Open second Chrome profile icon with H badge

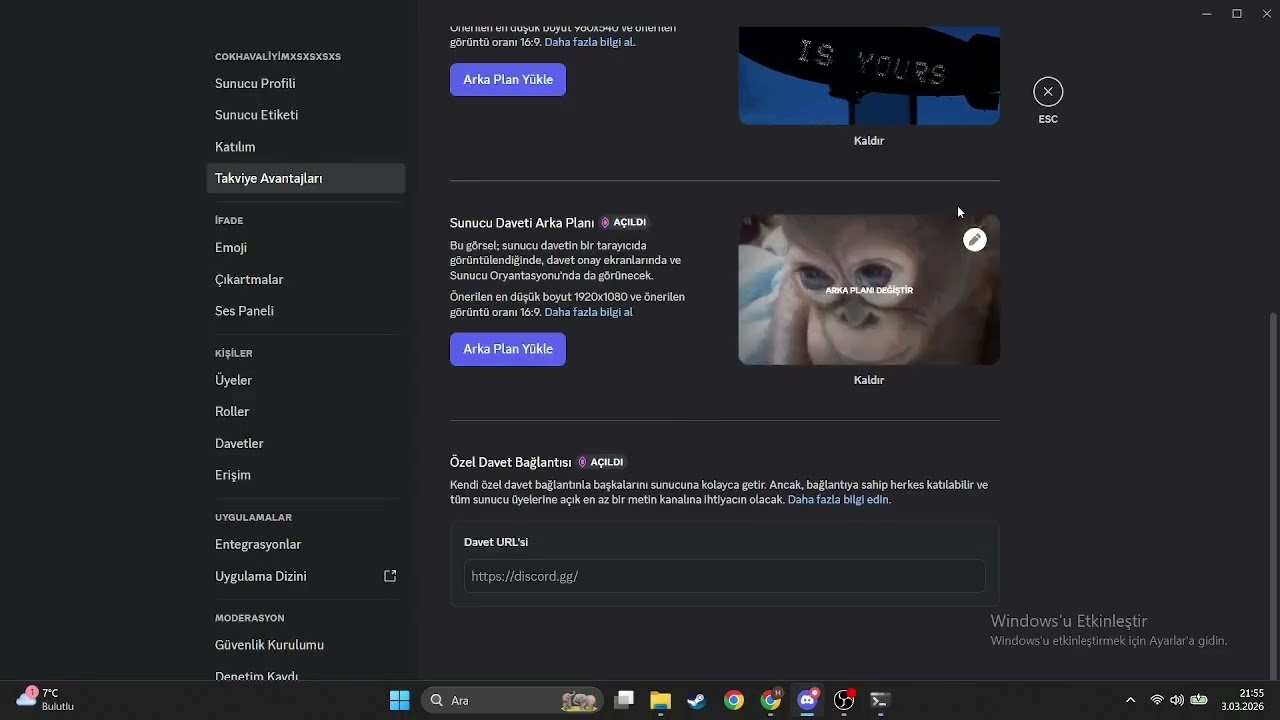tap(771, 700)
